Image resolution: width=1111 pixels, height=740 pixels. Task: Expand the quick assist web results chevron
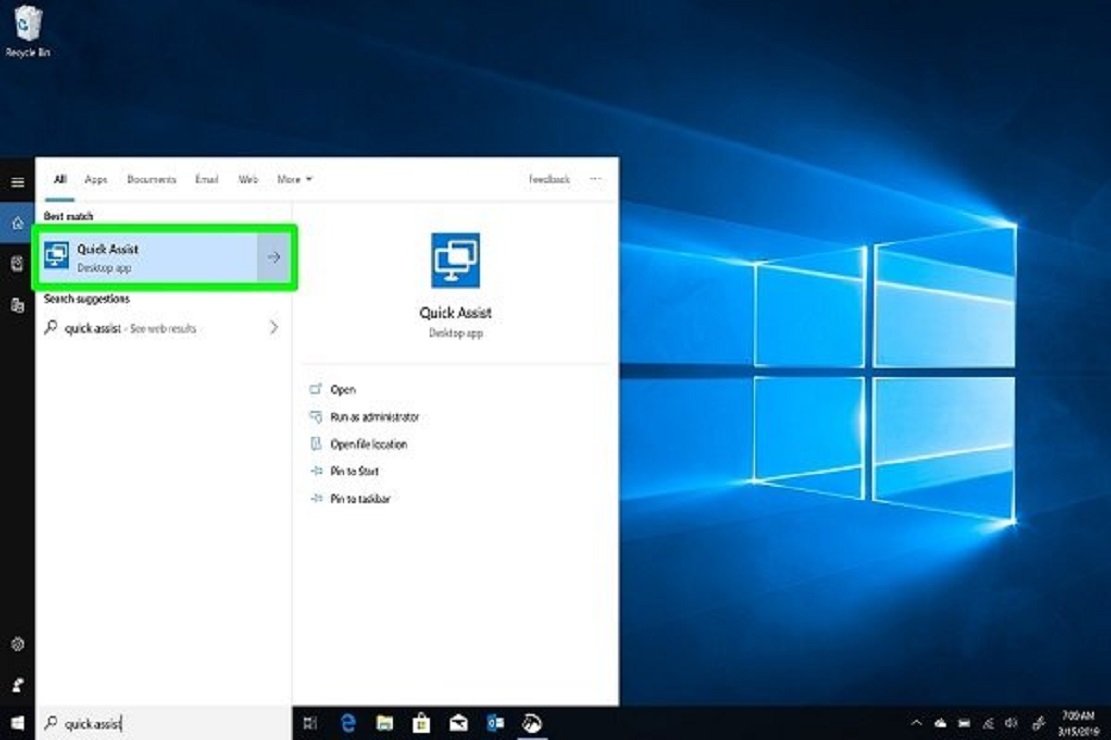[274, 327]
